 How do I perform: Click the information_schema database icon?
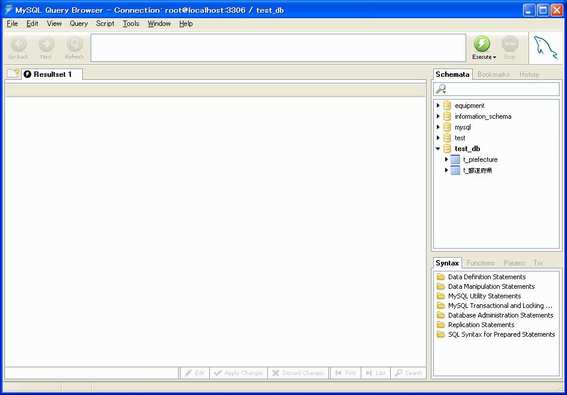(448, 116)
